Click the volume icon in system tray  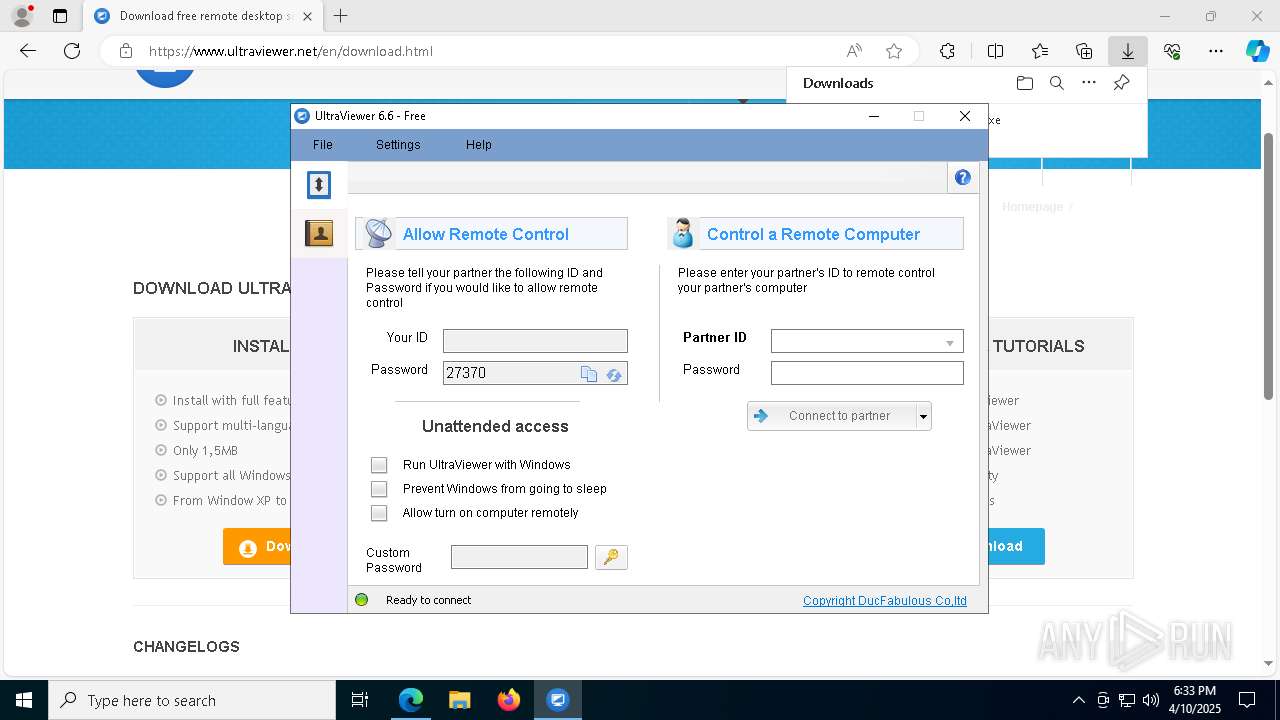click(x=1151, y=700)
